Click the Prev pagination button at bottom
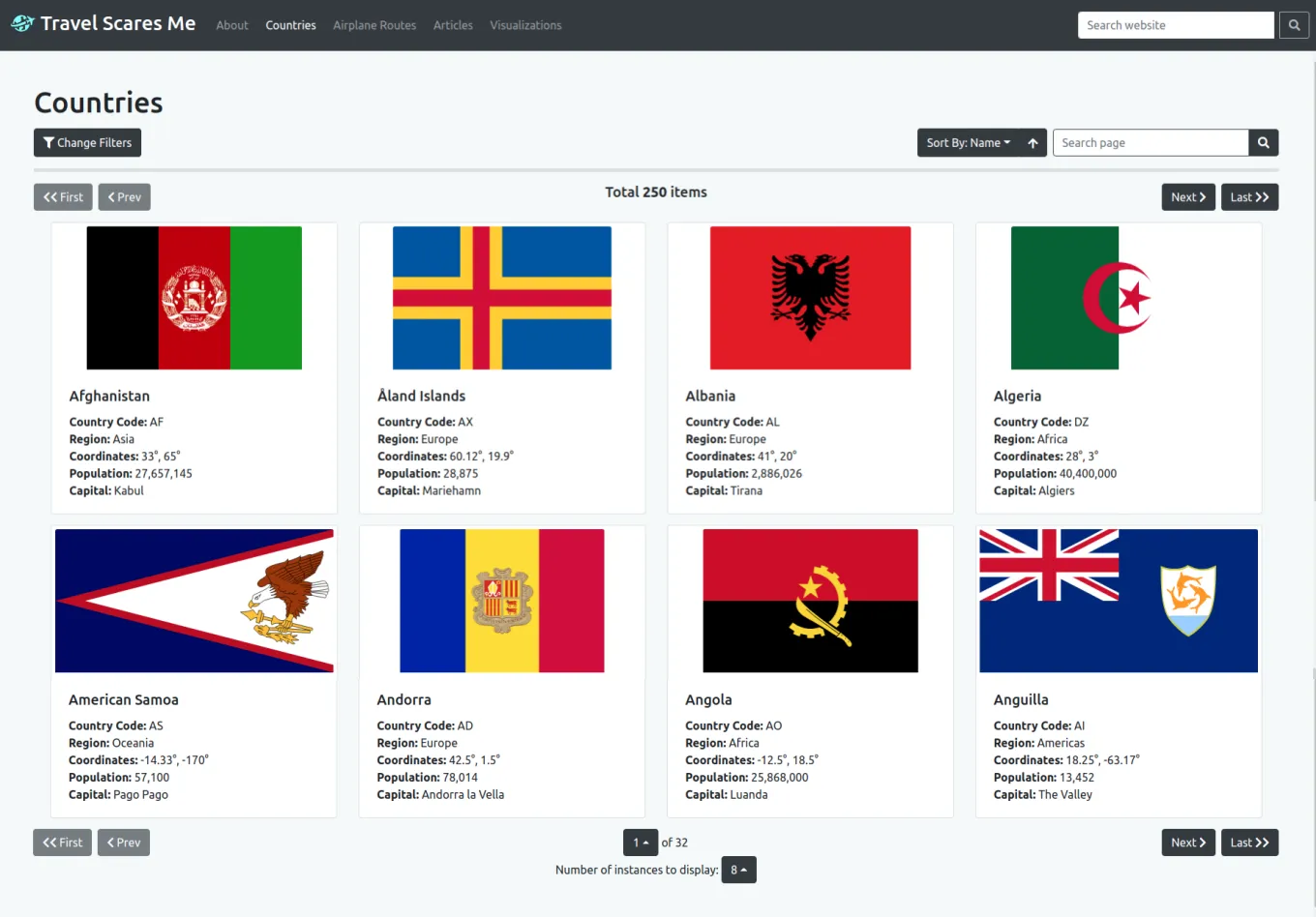This screenshot has width=1316, height=917. (123, 842)
